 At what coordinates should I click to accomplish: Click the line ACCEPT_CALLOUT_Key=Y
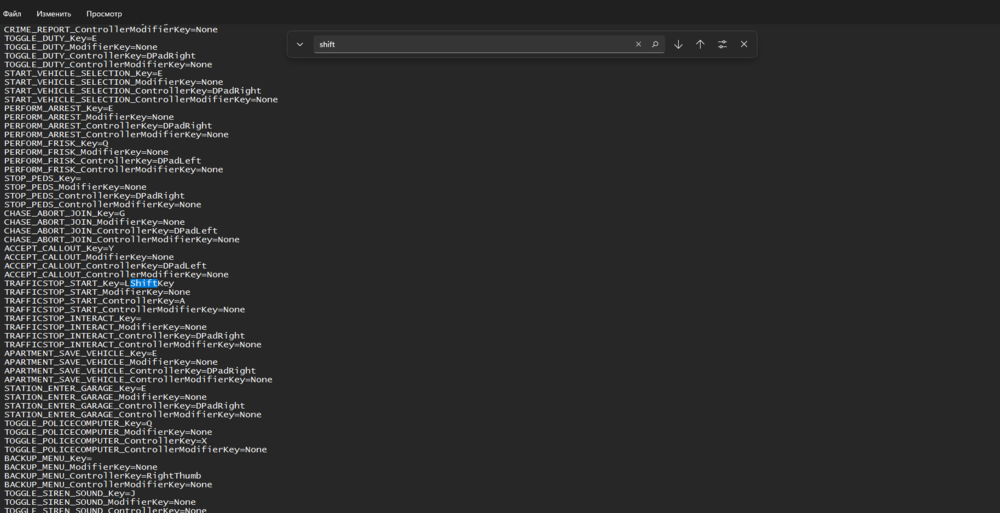pos(59,248)
